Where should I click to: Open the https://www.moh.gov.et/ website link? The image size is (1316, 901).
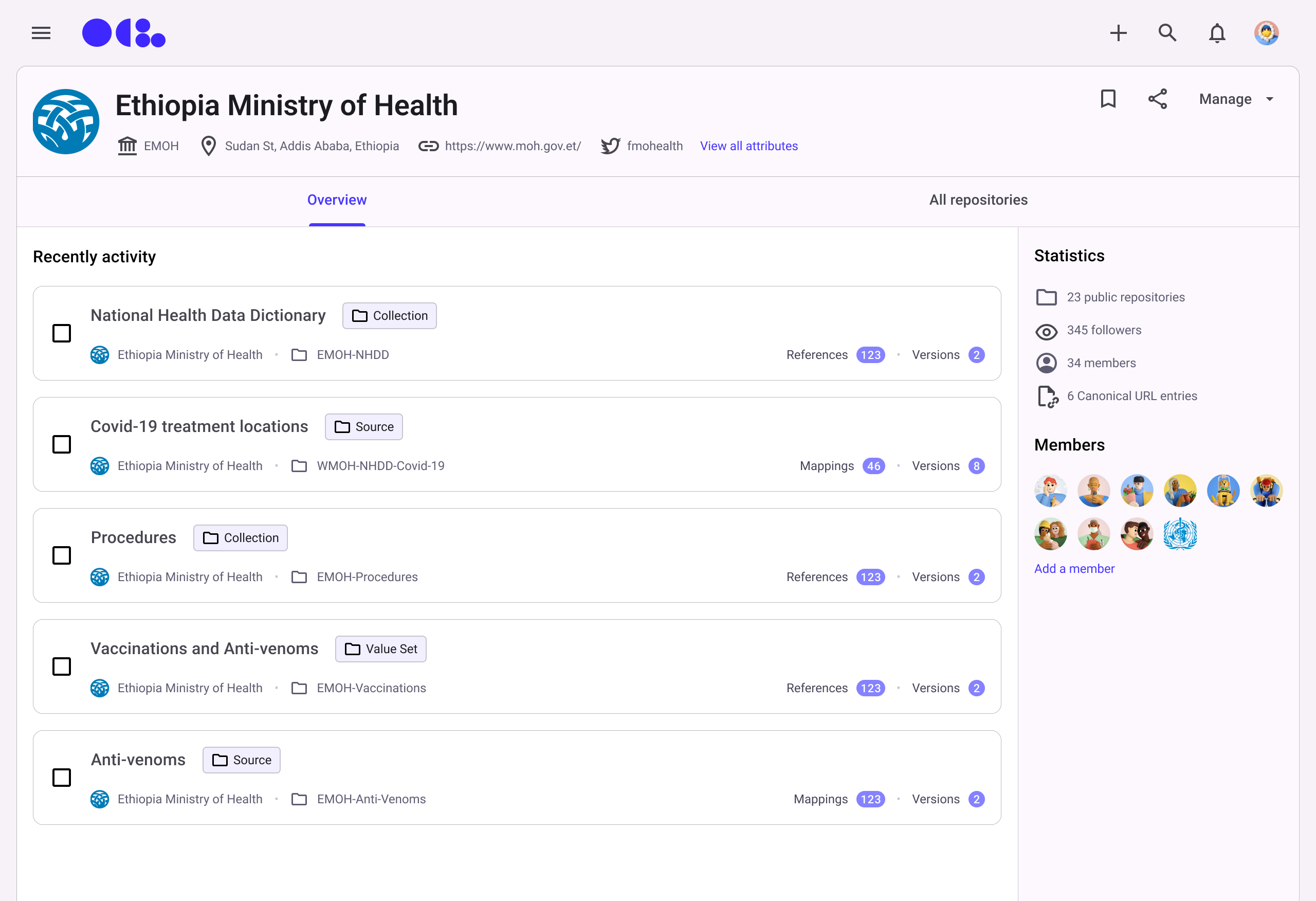click(513, 146)
